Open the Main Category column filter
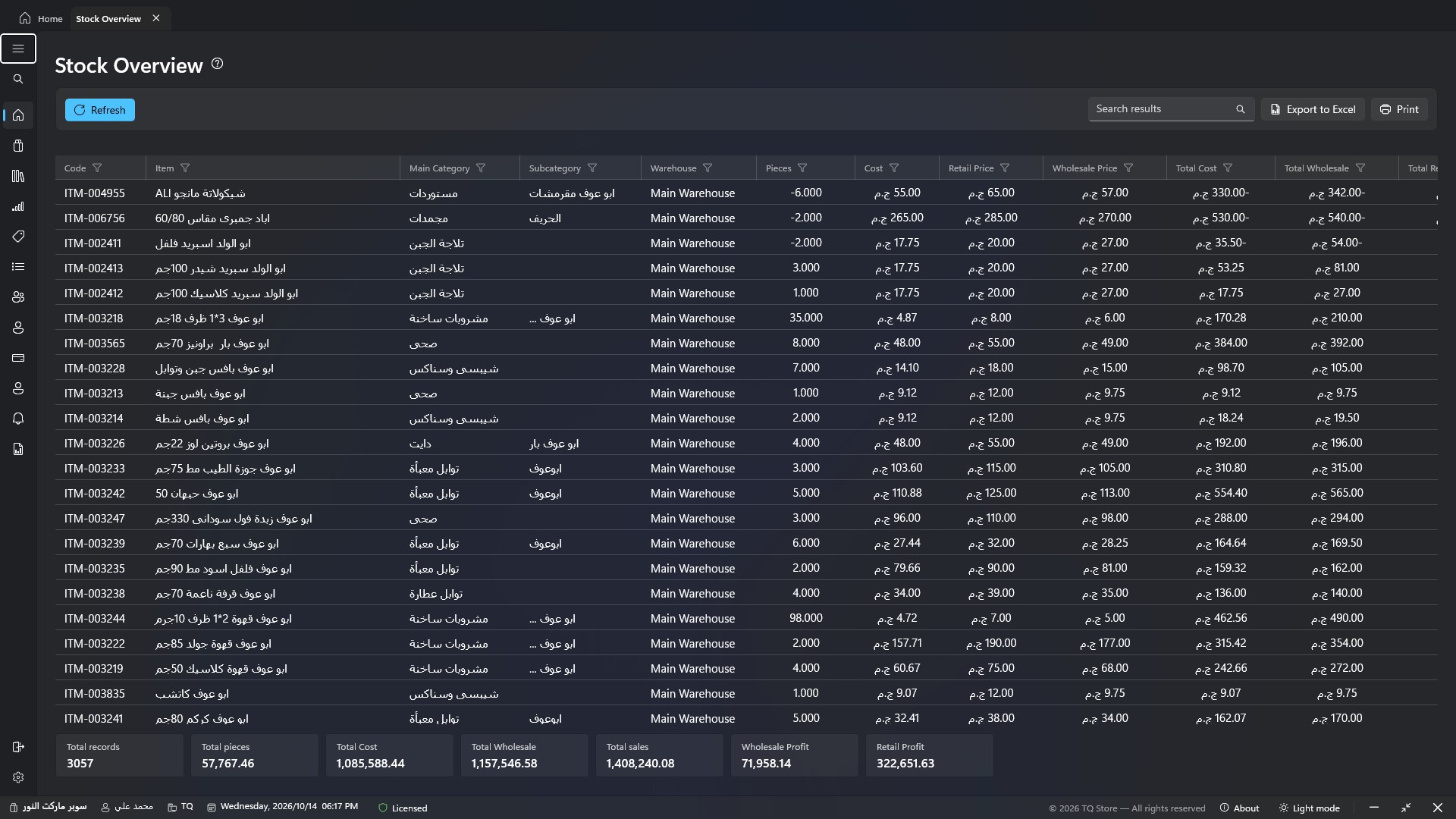 pos(481,168)
